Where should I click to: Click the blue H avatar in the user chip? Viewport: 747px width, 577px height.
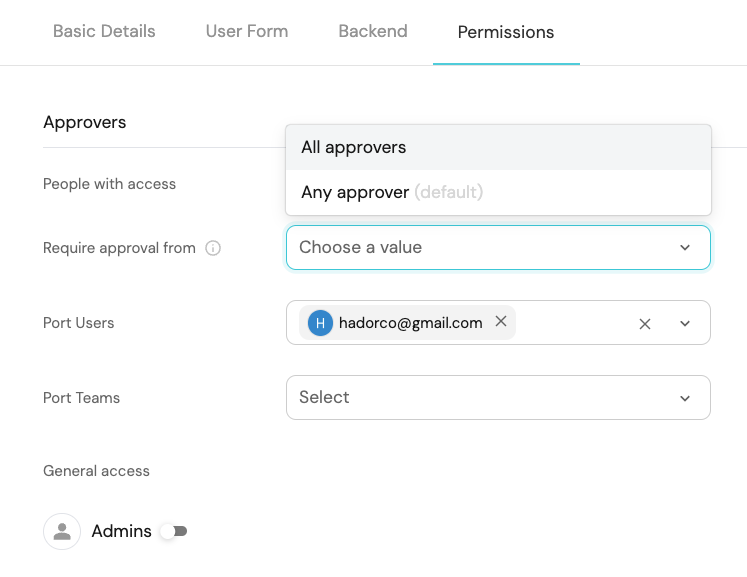click(x=320, y=323)
